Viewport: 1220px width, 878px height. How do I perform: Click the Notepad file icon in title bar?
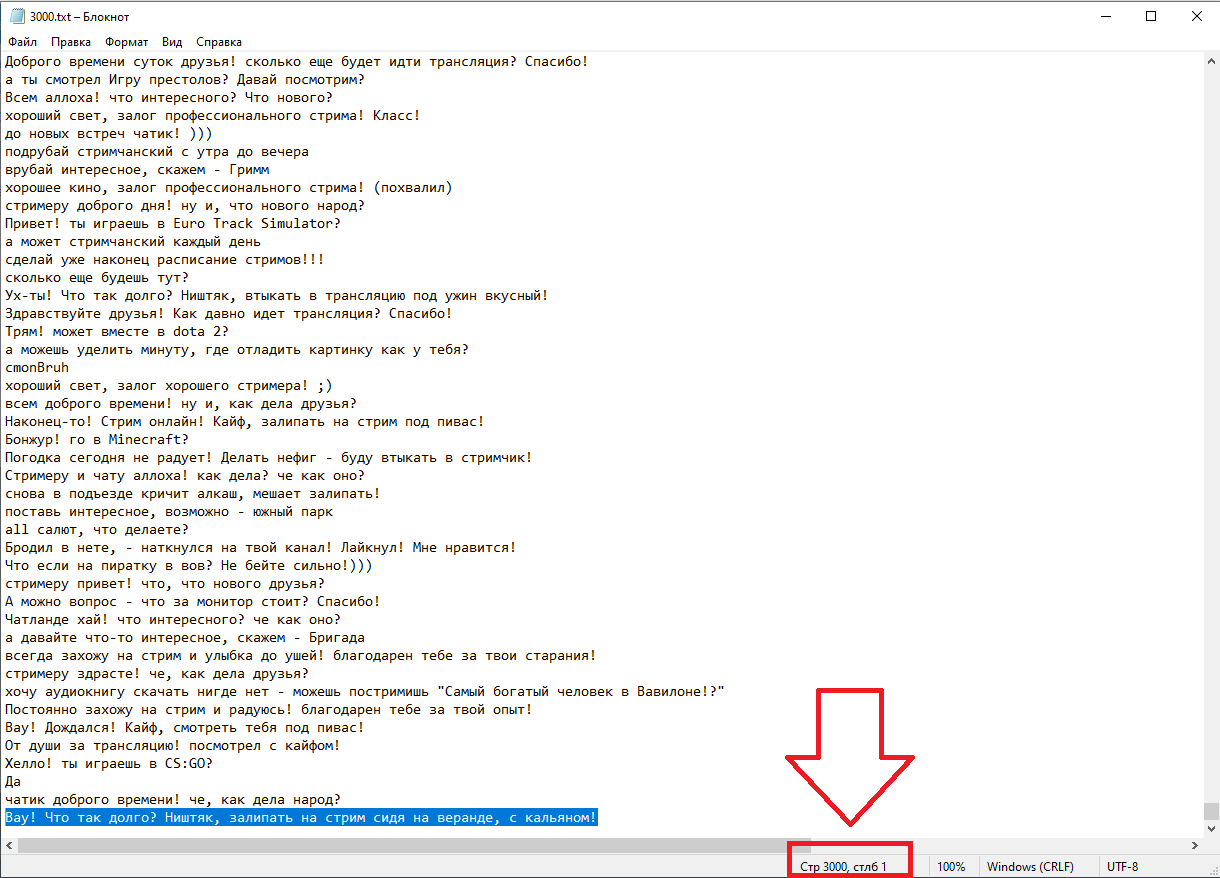pos(17,17)
